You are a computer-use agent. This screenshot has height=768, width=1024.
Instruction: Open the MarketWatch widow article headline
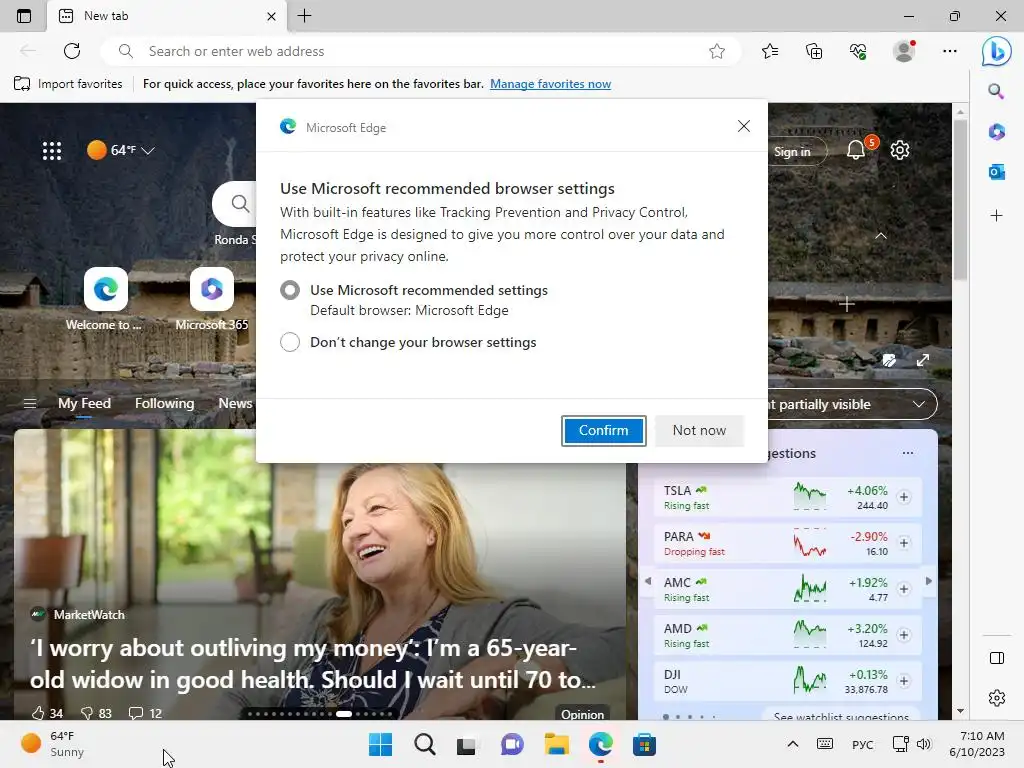pos(312,664)
